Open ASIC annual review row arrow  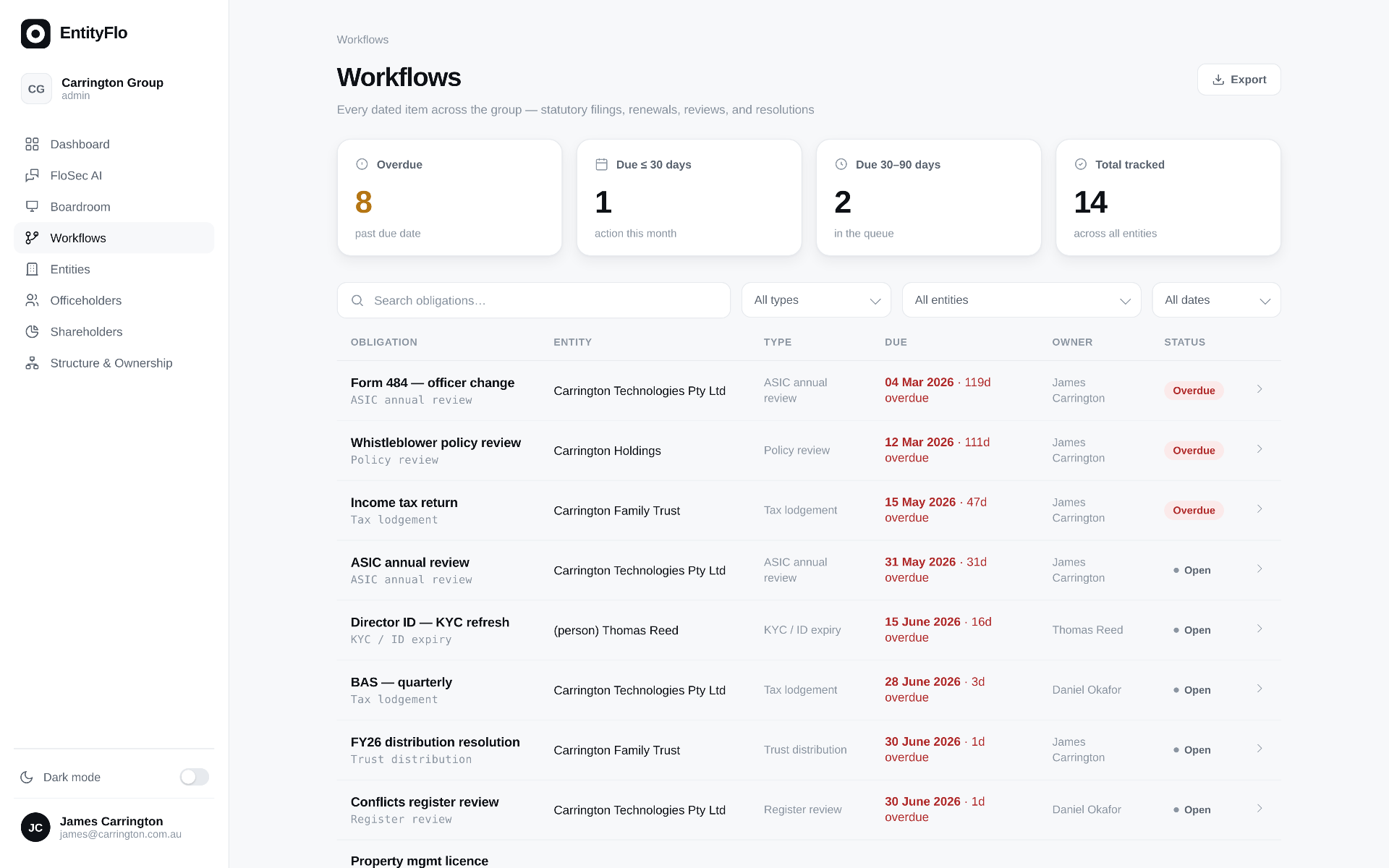pos(1260,569)
